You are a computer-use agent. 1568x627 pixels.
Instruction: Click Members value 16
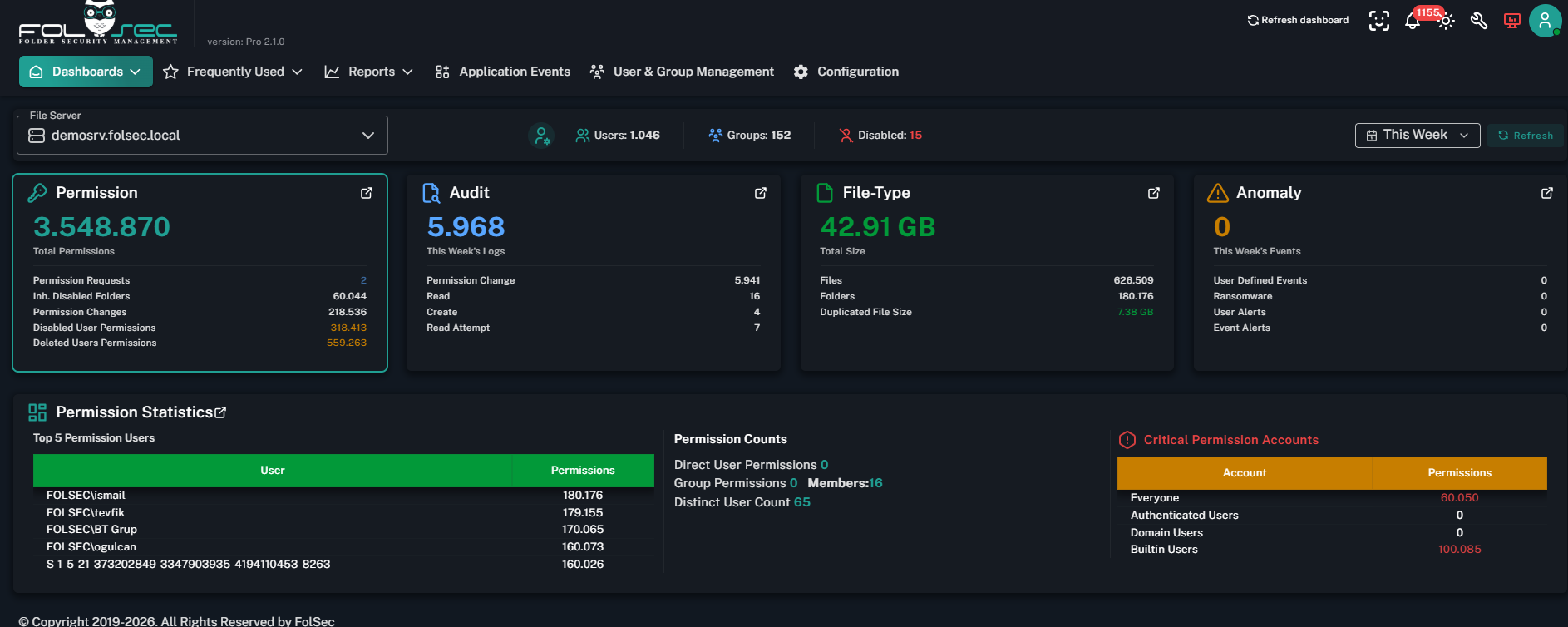876,483
